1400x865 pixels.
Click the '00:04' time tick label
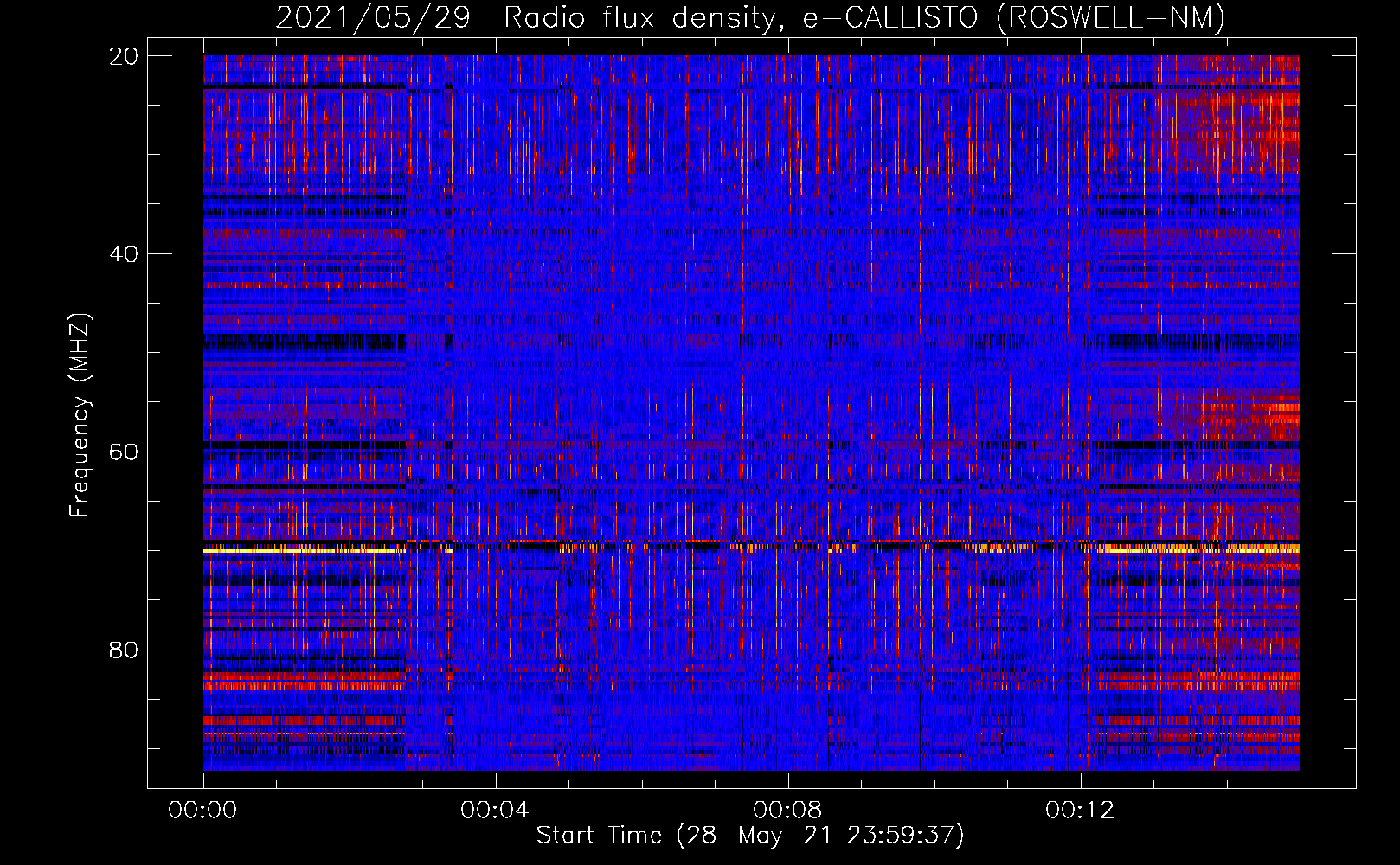point(495,811)
